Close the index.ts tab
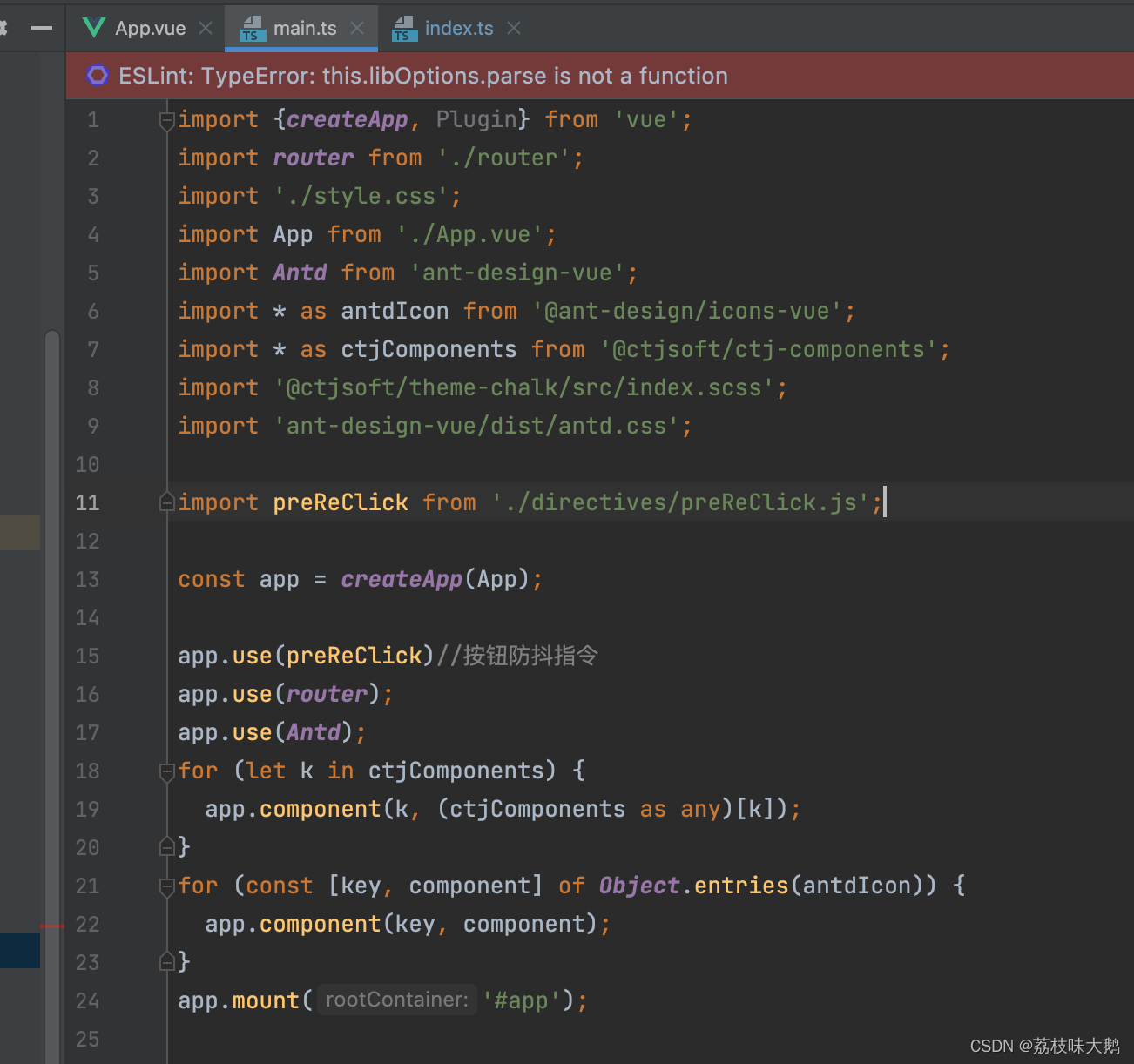The width and height of the screenshot is (1134, 1064). 514,28
